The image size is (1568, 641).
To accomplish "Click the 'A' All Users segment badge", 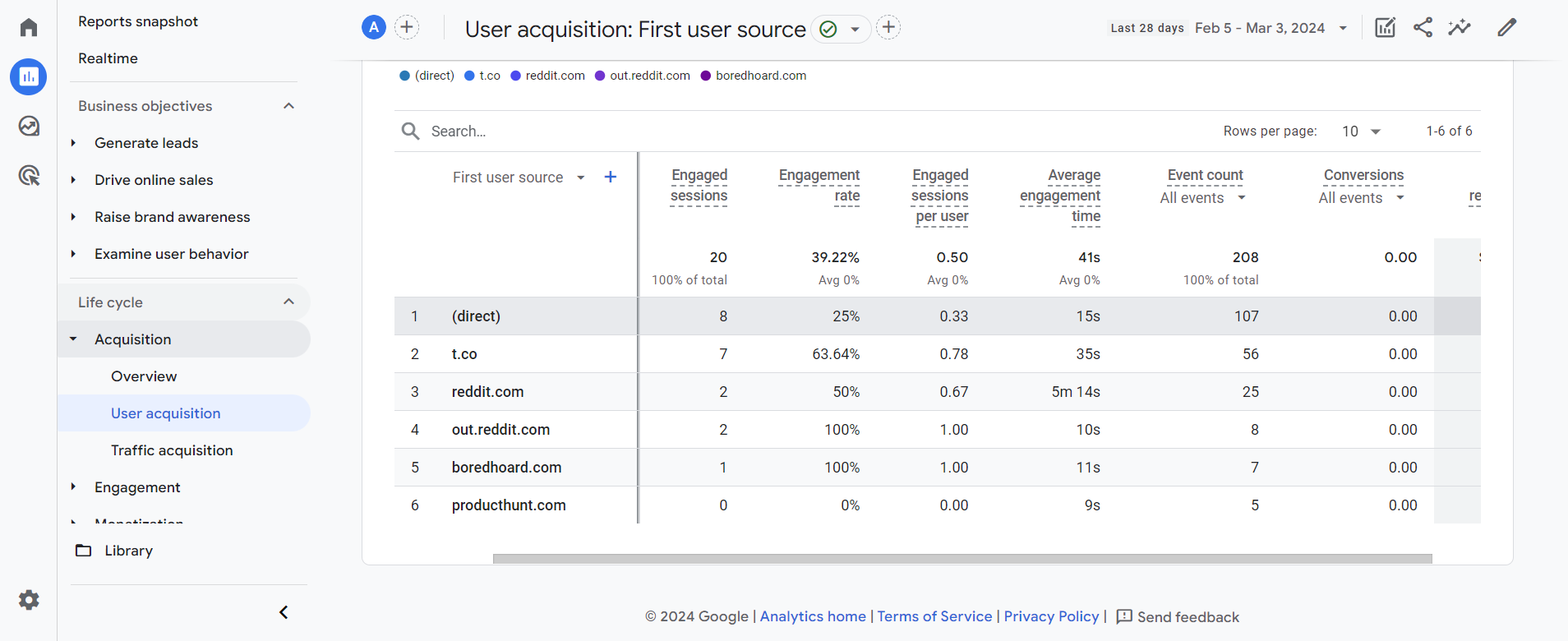I will coord(374,28).
